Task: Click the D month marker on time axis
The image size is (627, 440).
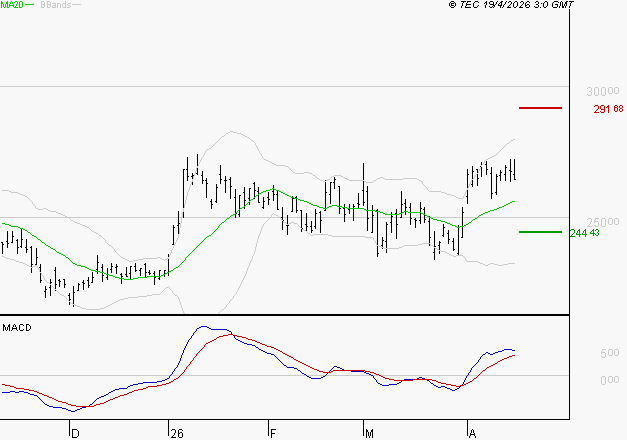Action: (75, 433)
